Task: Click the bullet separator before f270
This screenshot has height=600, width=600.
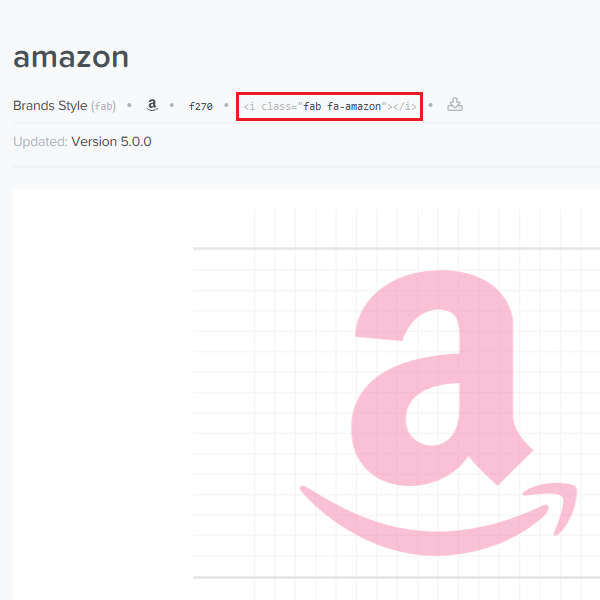Action: point(172,105)
